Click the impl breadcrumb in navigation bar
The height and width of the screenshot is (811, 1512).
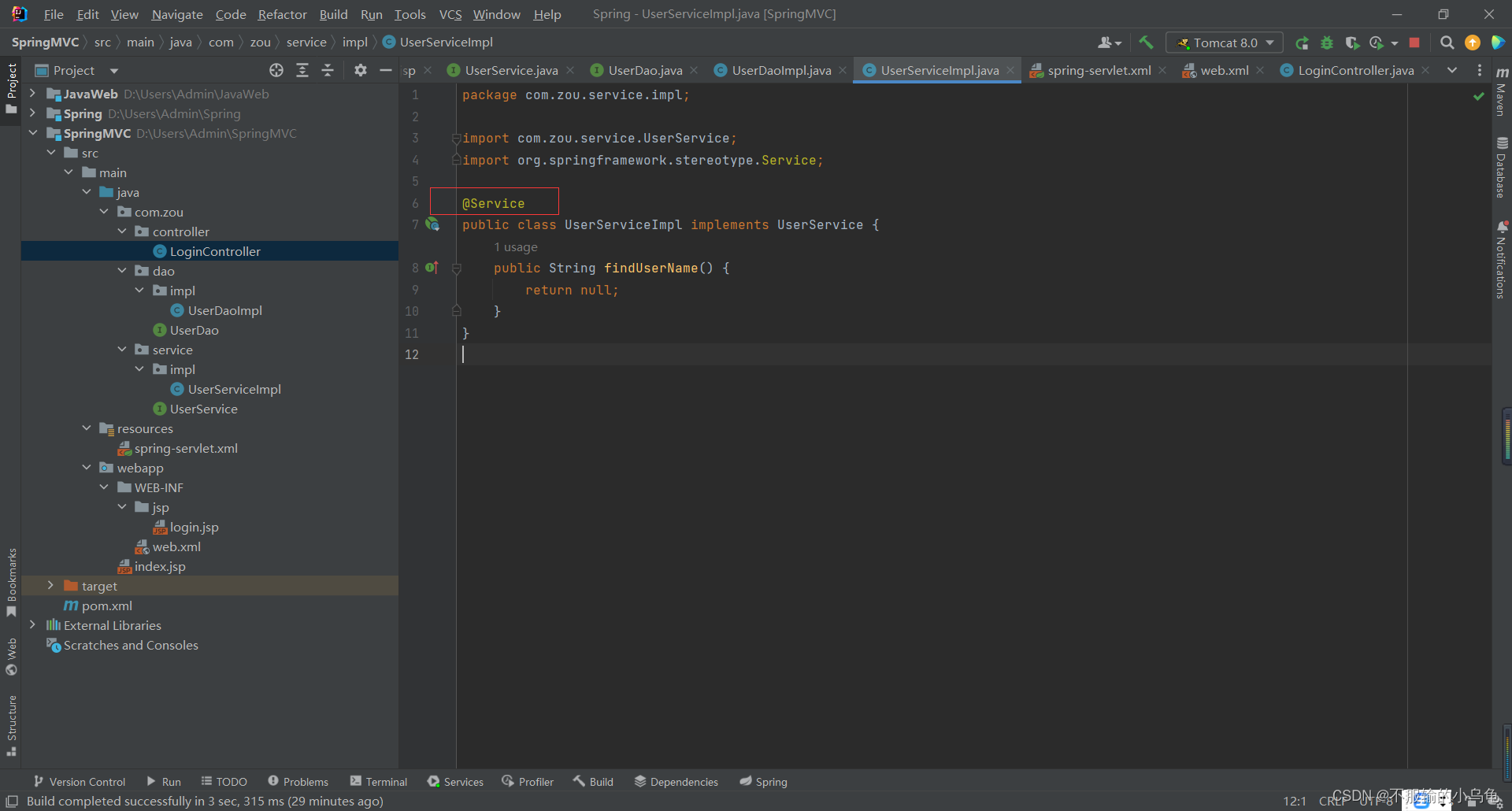(354, 42)
